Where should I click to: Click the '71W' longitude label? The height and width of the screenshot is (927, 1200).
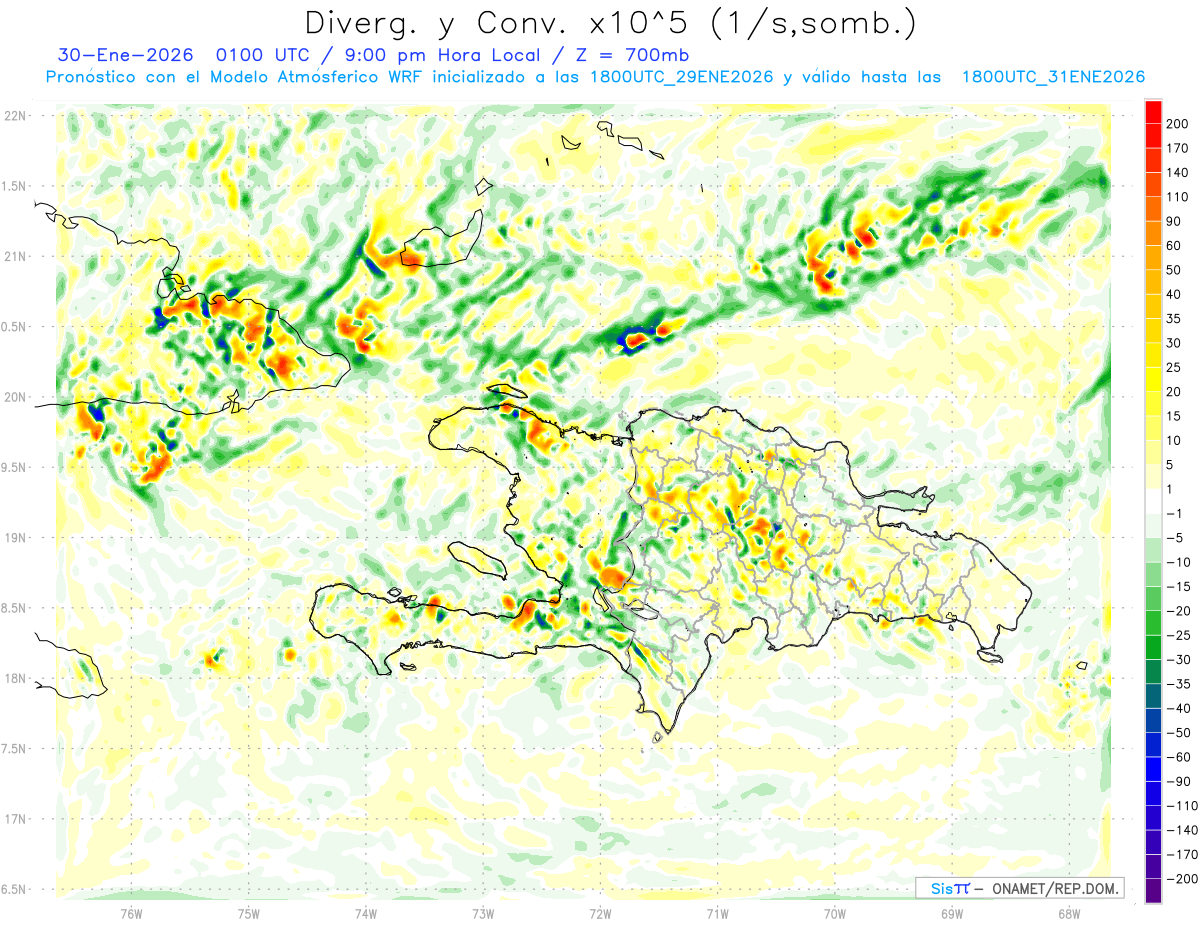pos(717,914)
